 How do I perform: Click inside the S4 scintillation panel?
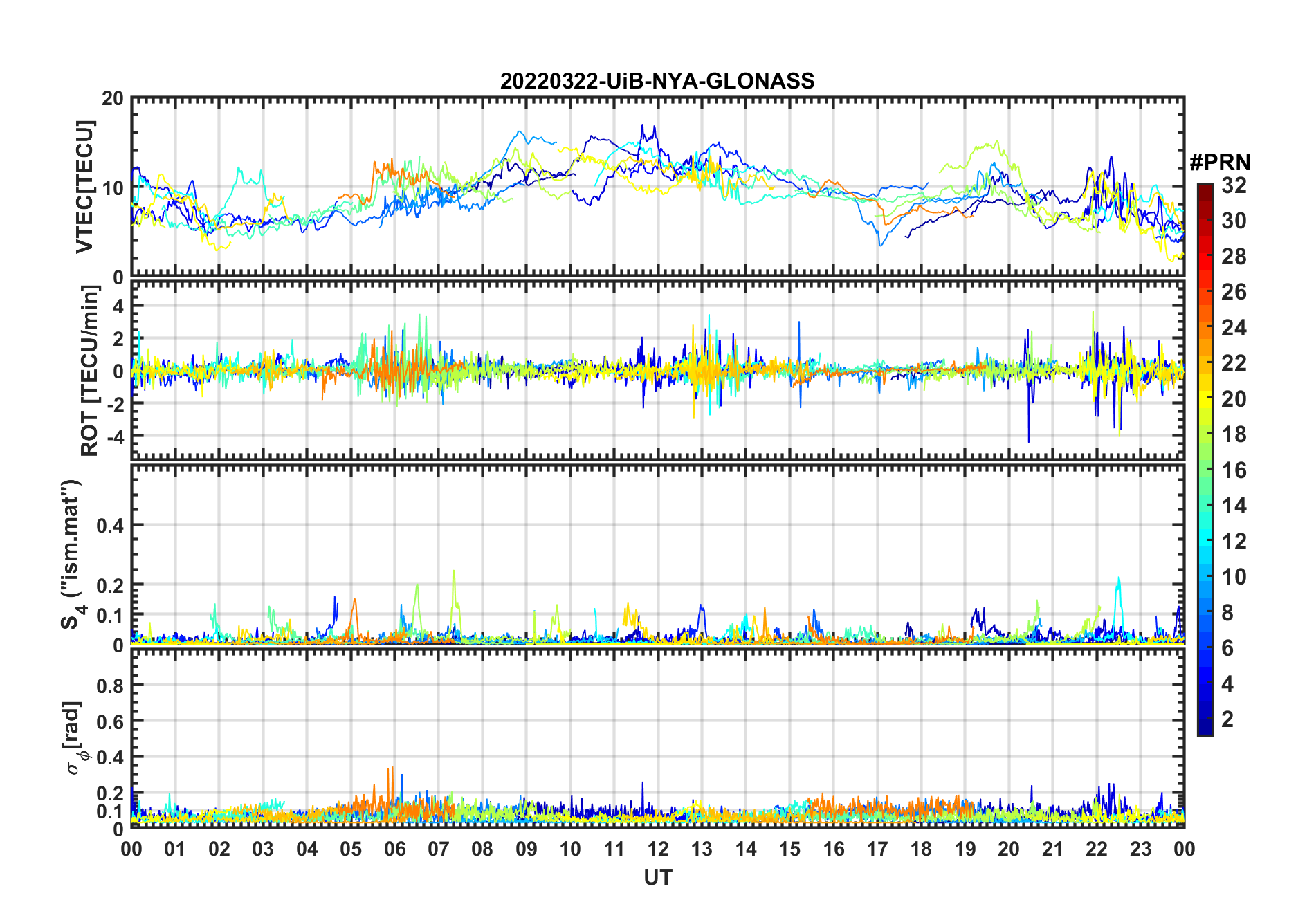pyautogui.click(x=657, y=555)
